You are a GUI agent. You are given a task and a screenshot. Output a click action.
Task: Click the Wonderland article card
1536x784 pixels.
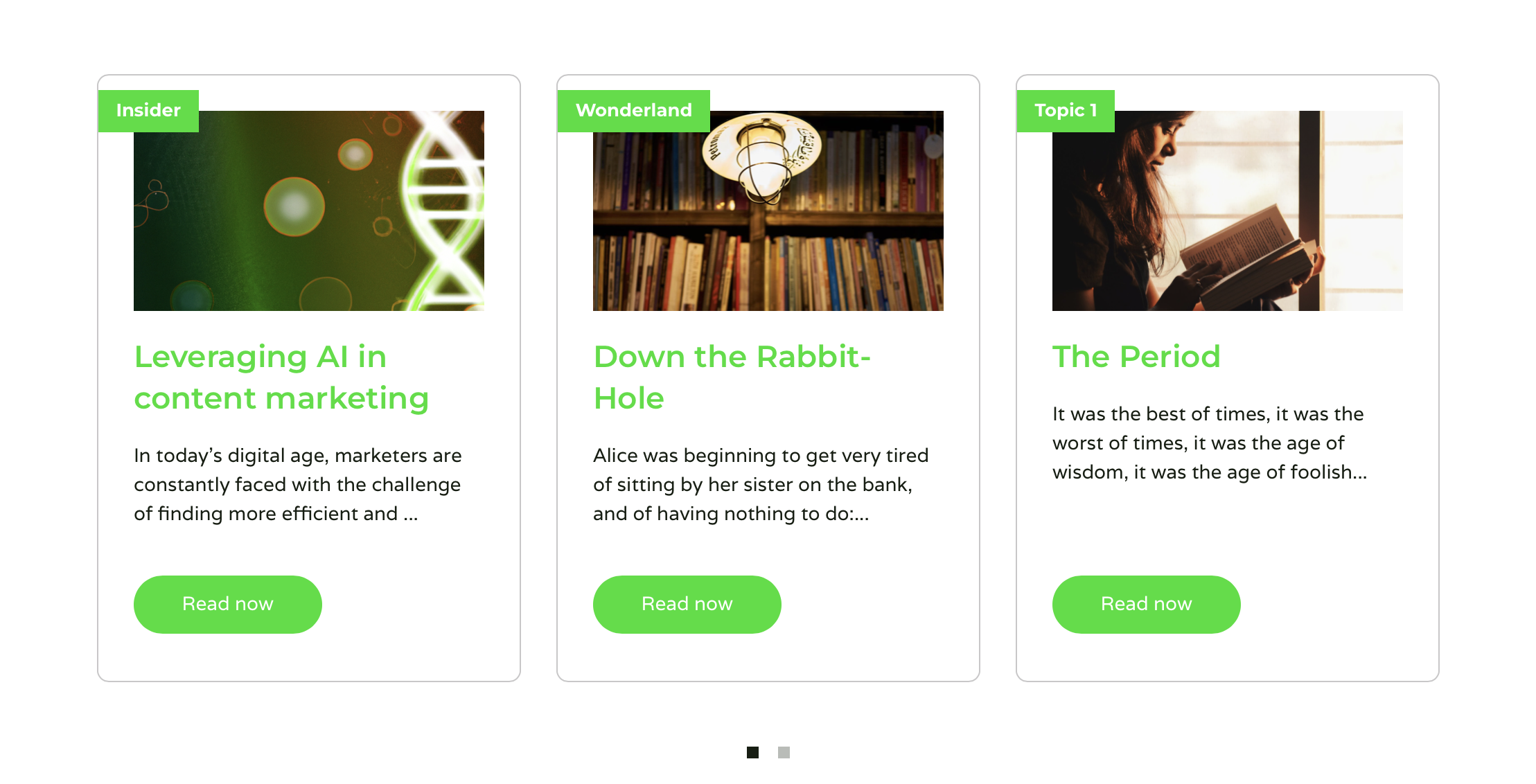[768, 378]
